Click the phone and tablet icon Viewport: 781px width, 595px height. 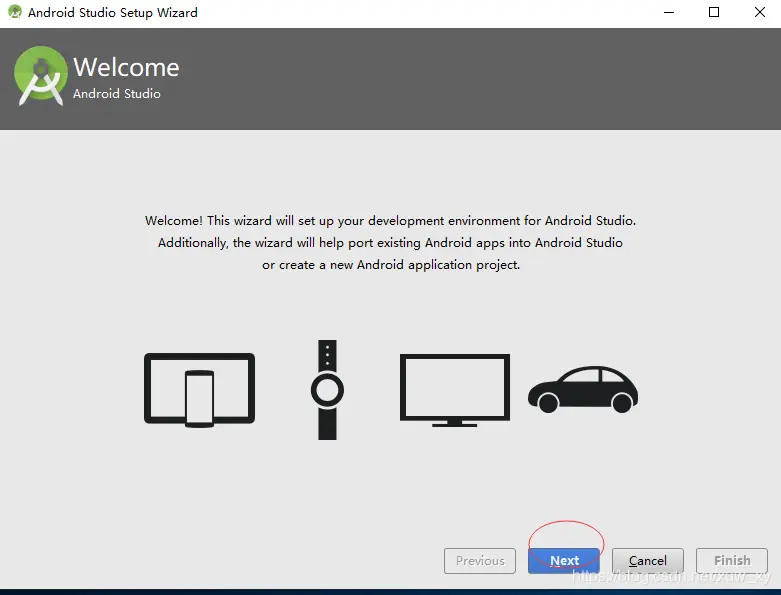[x=199, y=390]
